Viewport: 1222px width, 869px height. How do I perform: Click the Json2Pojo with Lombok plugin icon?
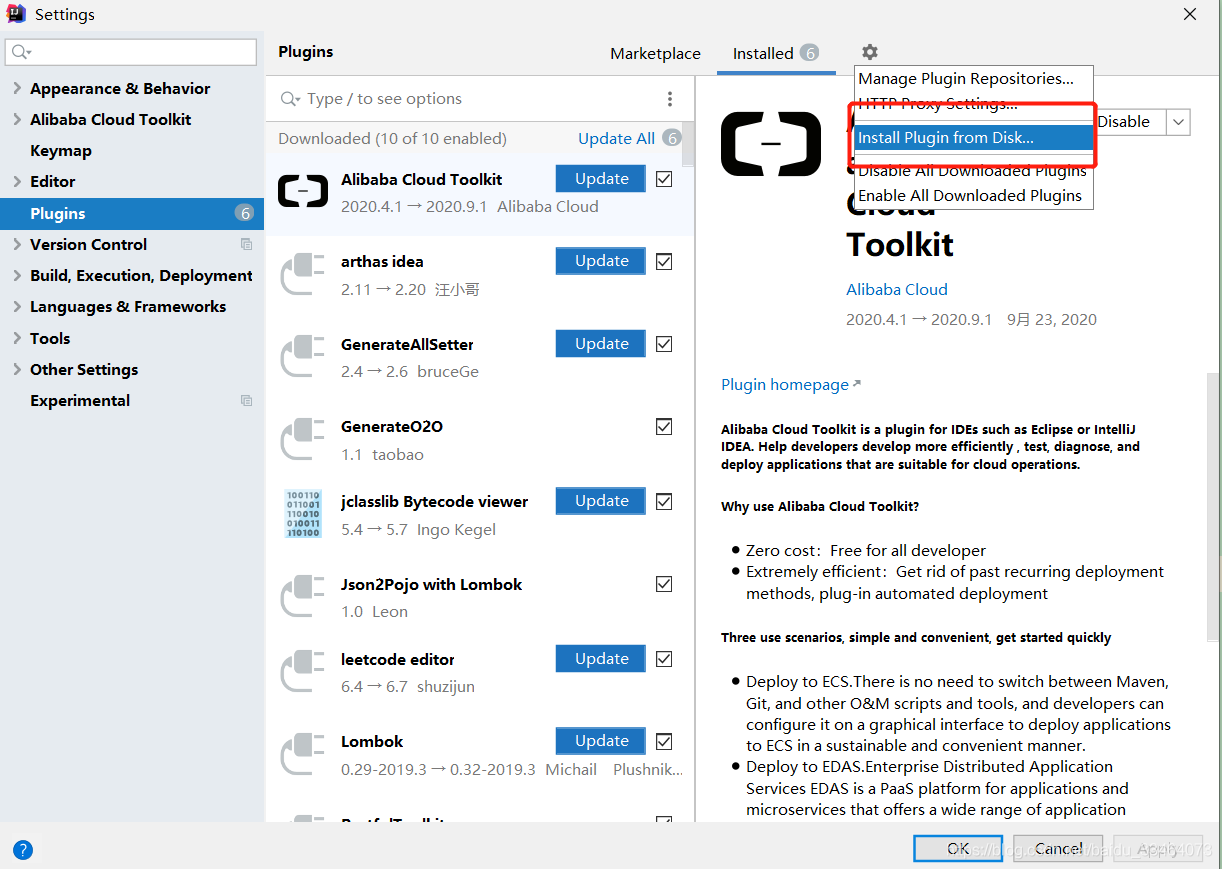(x=303, y=597)
